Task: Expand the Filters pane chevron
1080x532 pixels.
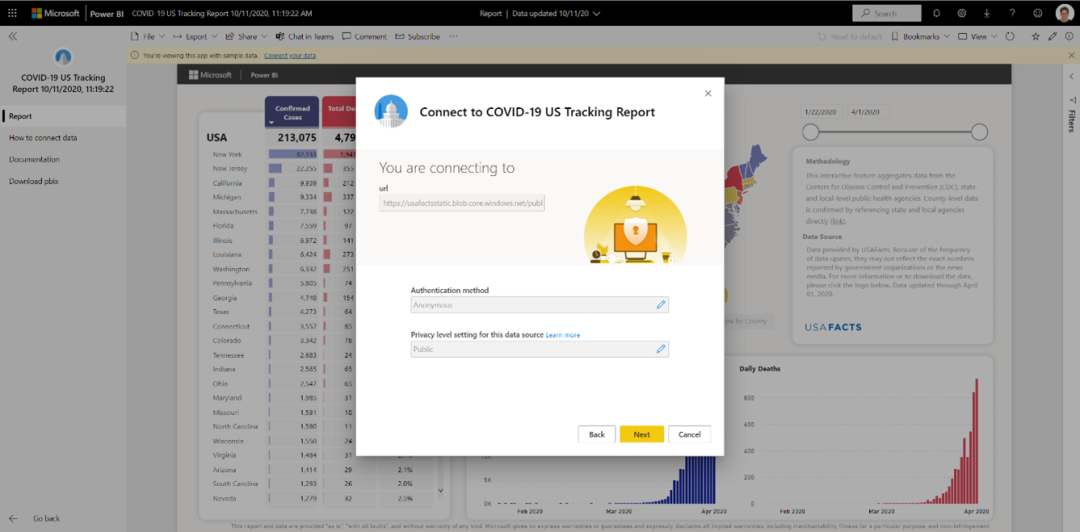Action: coord(1071,76)
